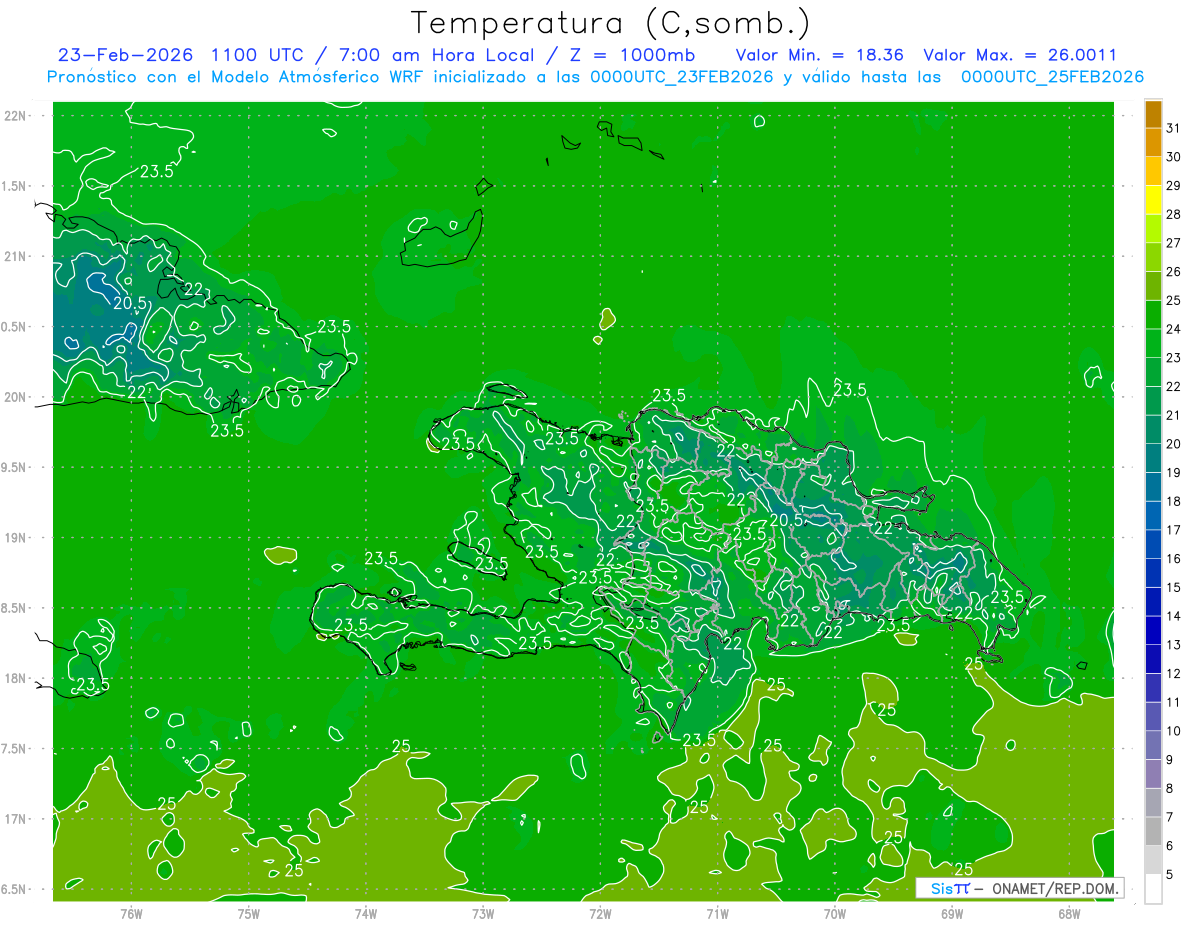The height and width of the screenshot is (927, 1200).
Task: Click the 'SisTT' logo text
Action: tap(950, 888)
